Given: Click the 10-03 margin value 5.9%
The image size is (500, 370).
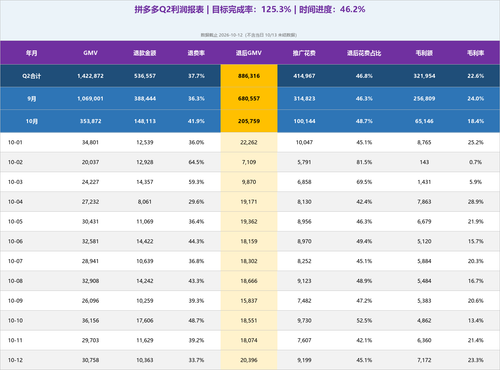Looking at the screenshot, I should click(475, 182).
